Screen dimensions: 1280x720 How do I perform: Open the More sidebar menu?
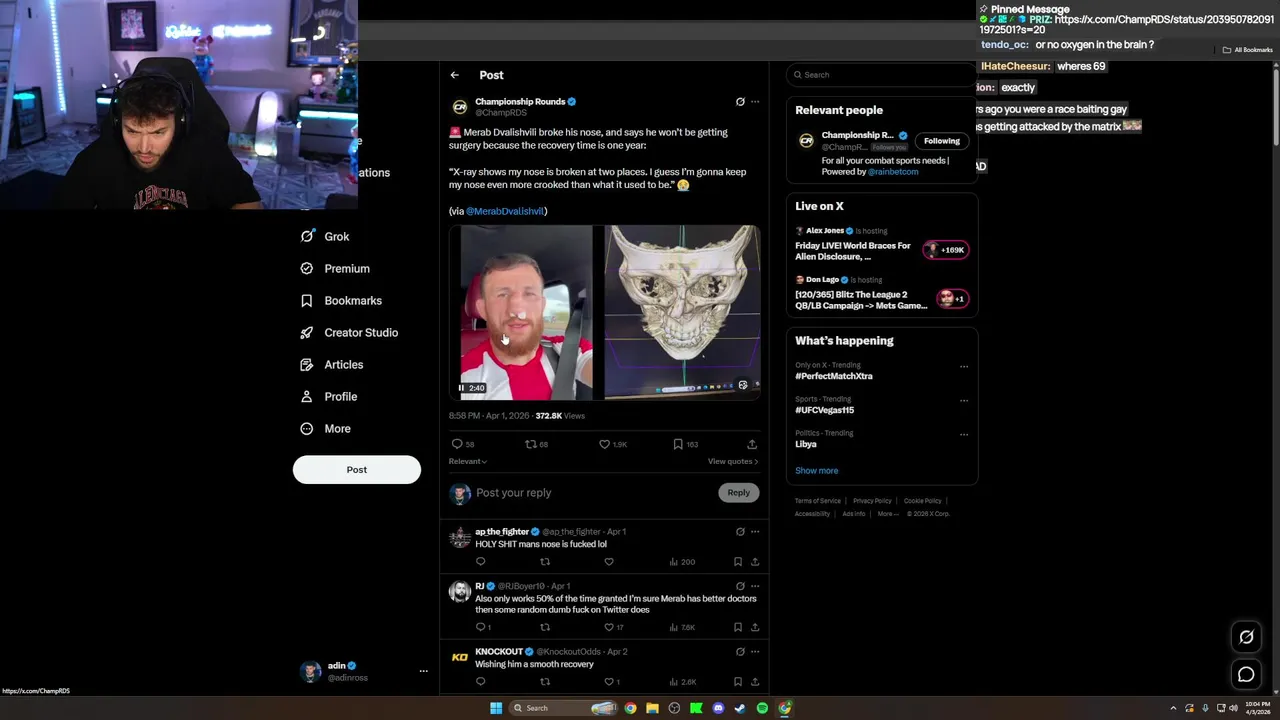(x=326, y=429)
